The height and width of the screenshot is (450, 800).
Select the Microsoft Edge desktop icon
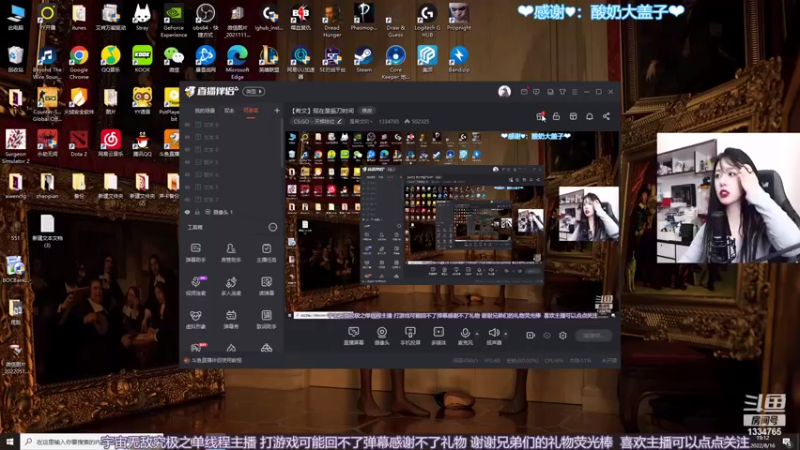237,63
